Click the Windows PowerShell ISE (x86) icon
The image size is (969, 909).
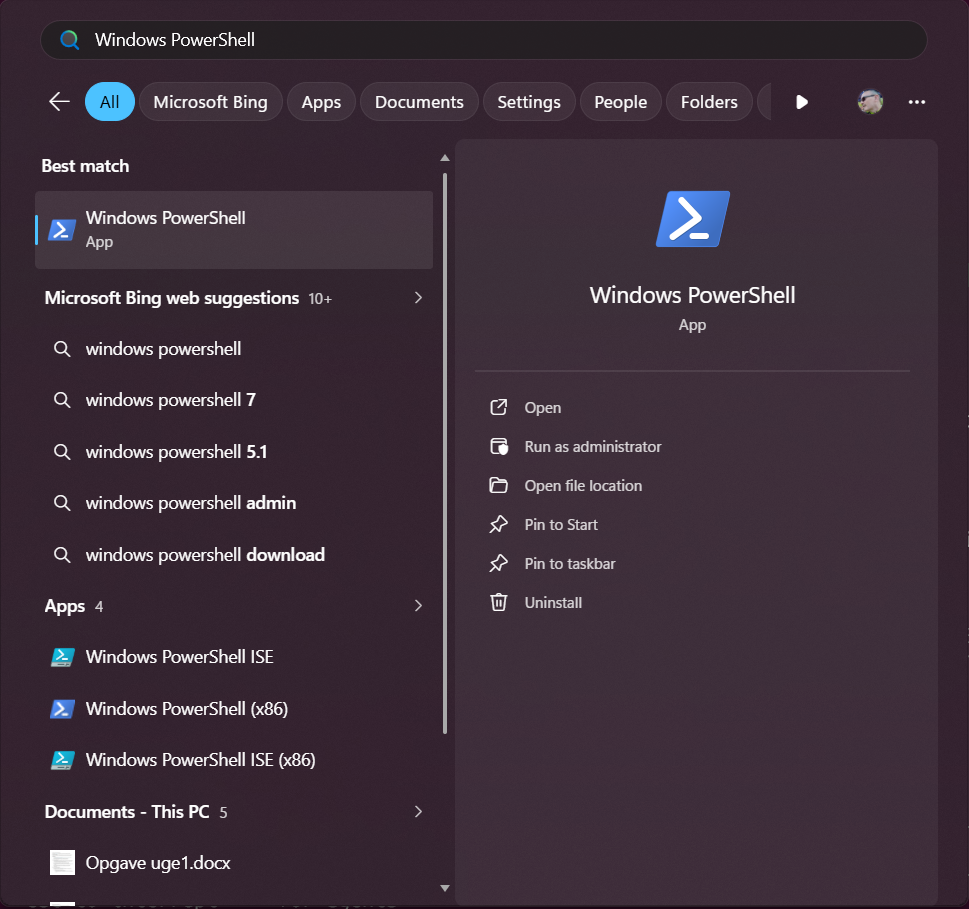[x=62, y=760]
